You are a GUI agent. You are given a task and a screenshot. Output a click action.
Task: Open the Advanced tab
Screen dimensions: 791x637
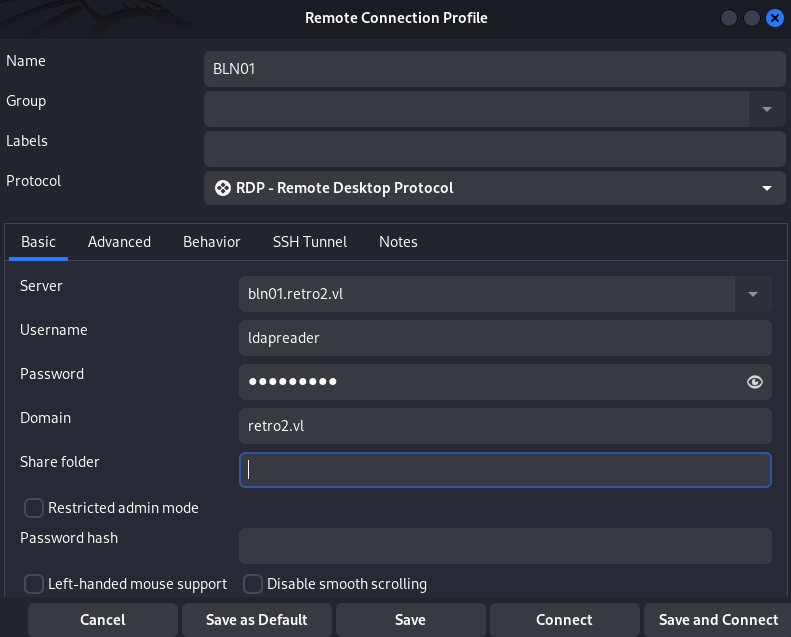[120, 242]
